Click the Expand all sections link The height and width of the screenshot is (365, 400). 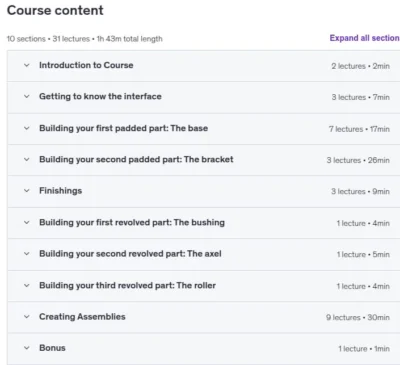point(365,38)
